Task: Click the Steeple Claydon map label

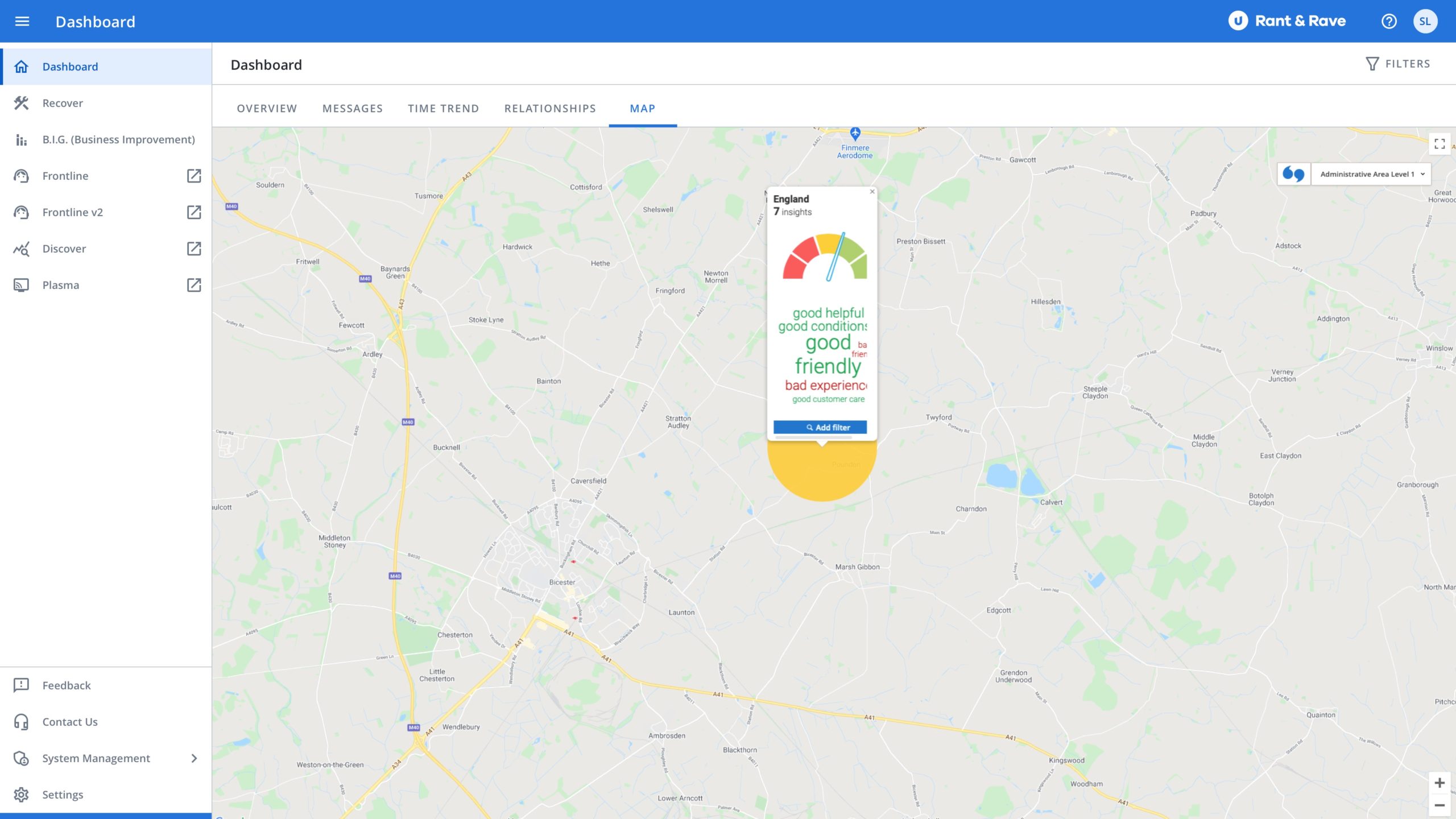Action: 1095,392
